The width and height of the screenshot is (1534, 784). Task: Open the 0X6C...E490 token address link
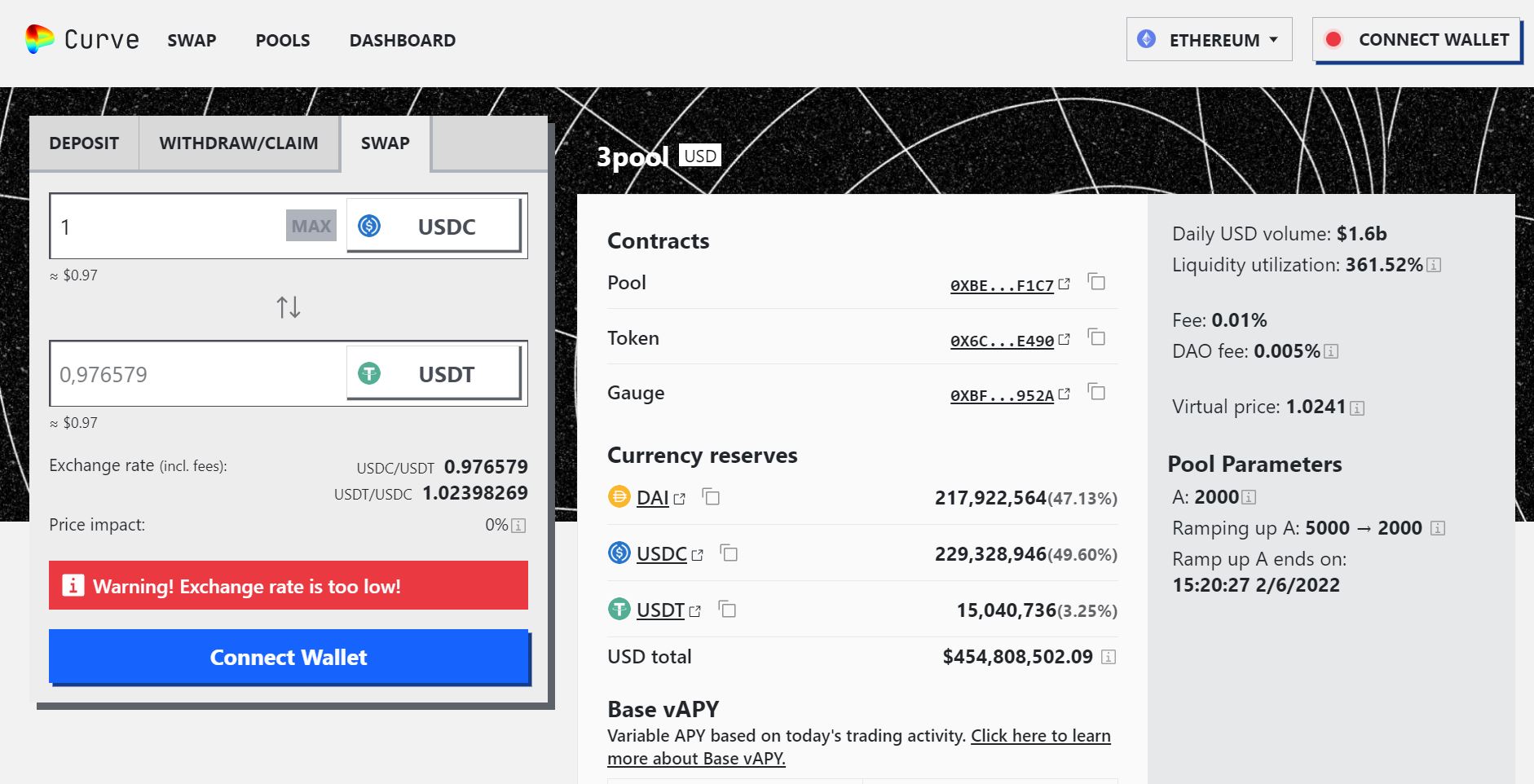pos(1002,341)
